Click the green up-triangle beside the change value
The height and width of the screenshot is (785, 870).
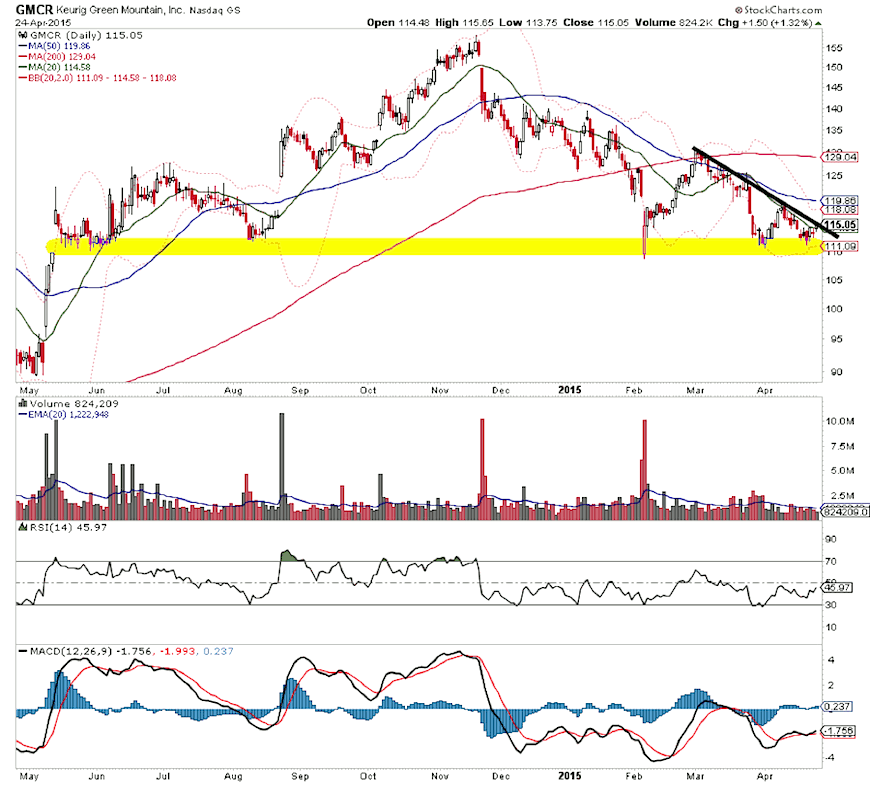coord(818,23)
